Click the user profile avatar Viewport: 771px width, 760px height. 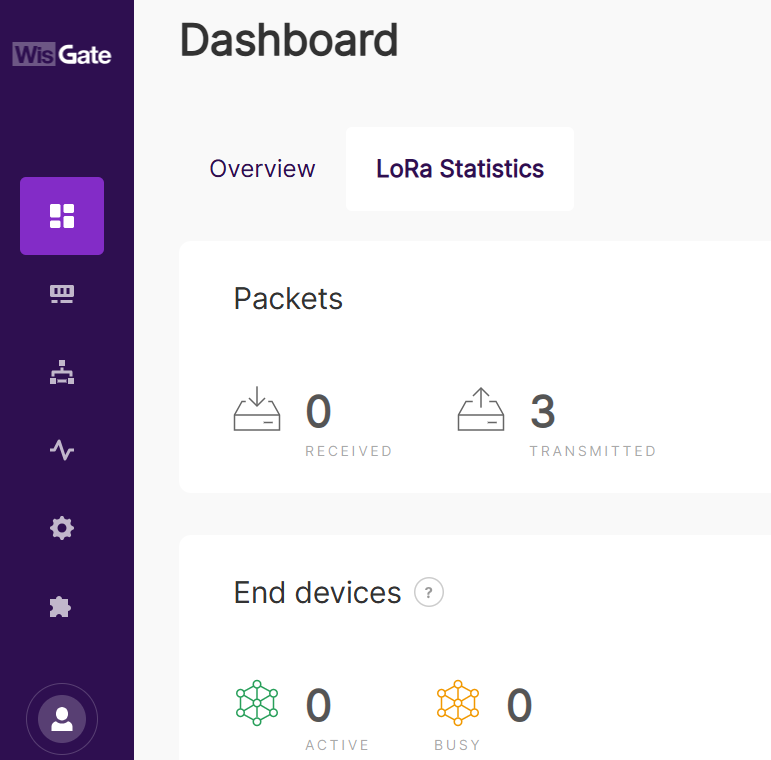point(62,719)
